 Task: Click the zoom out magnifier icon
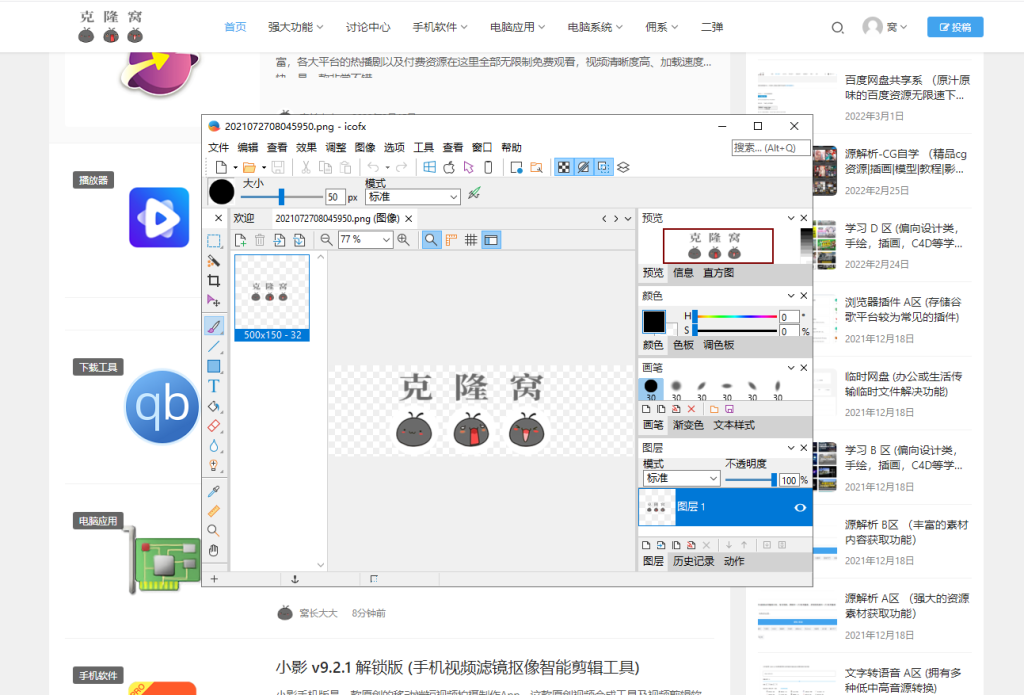pyautogui.click(x=326, y=240)
